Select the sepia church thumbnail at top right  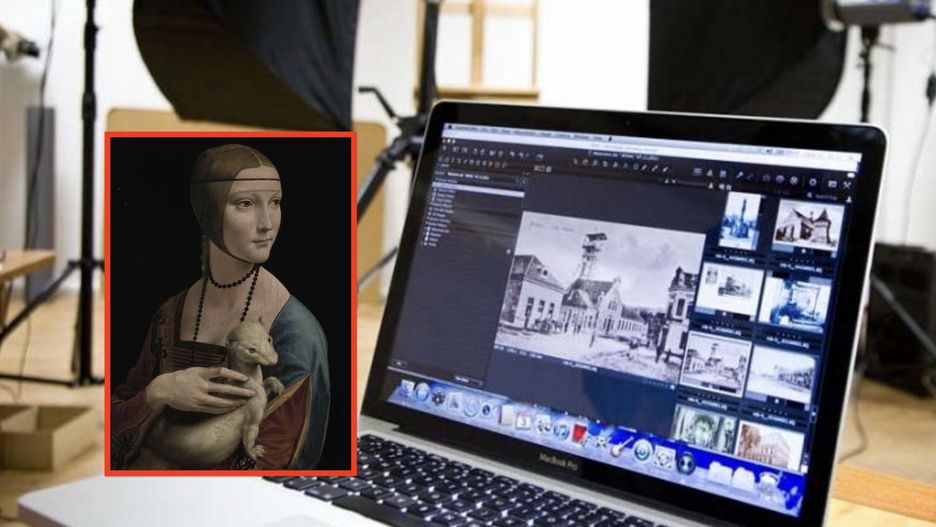808,226
